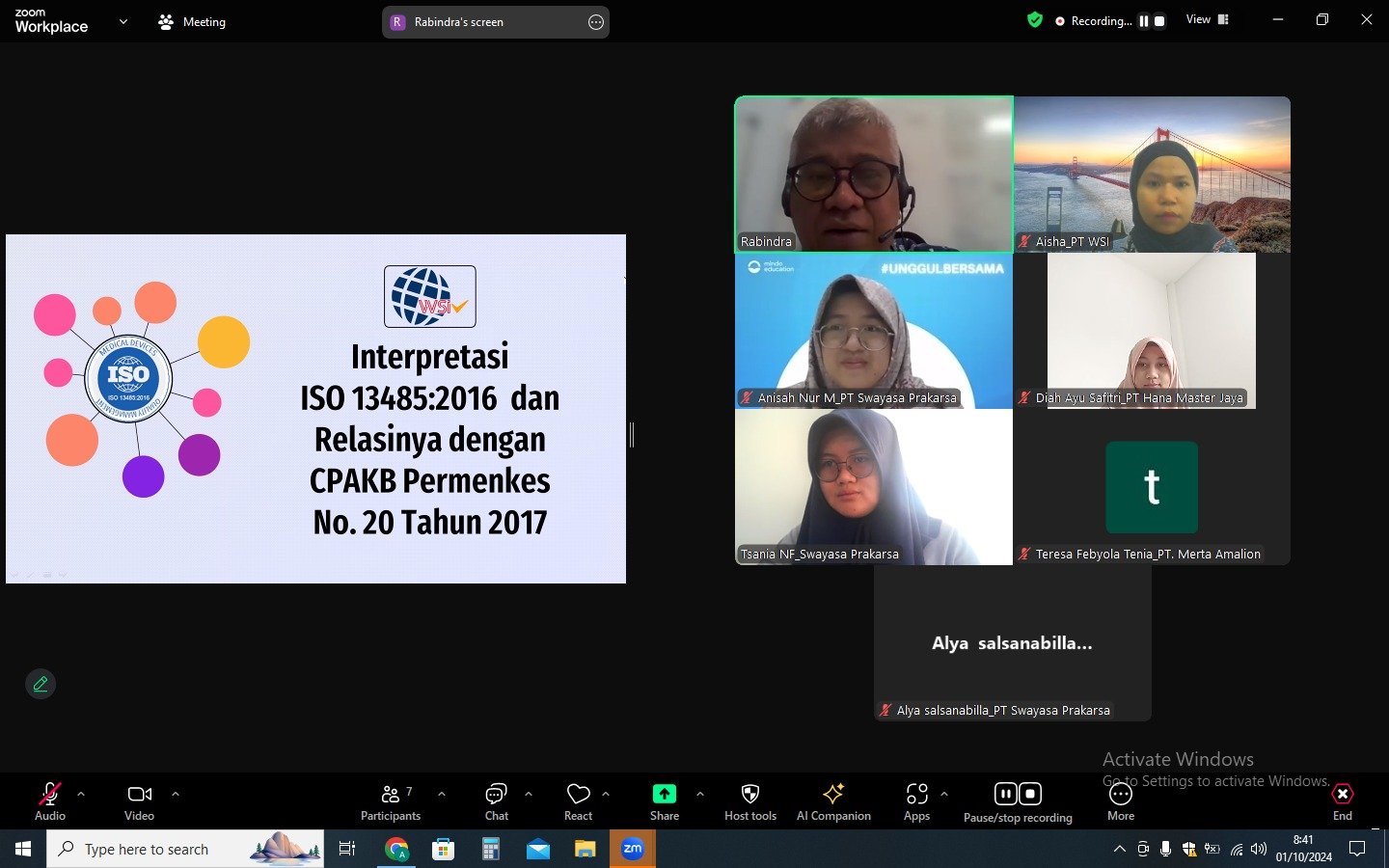This screenshot has height=868, width=1389.
Task: Stop recording from bottom toolbar
Action: 1030,794
